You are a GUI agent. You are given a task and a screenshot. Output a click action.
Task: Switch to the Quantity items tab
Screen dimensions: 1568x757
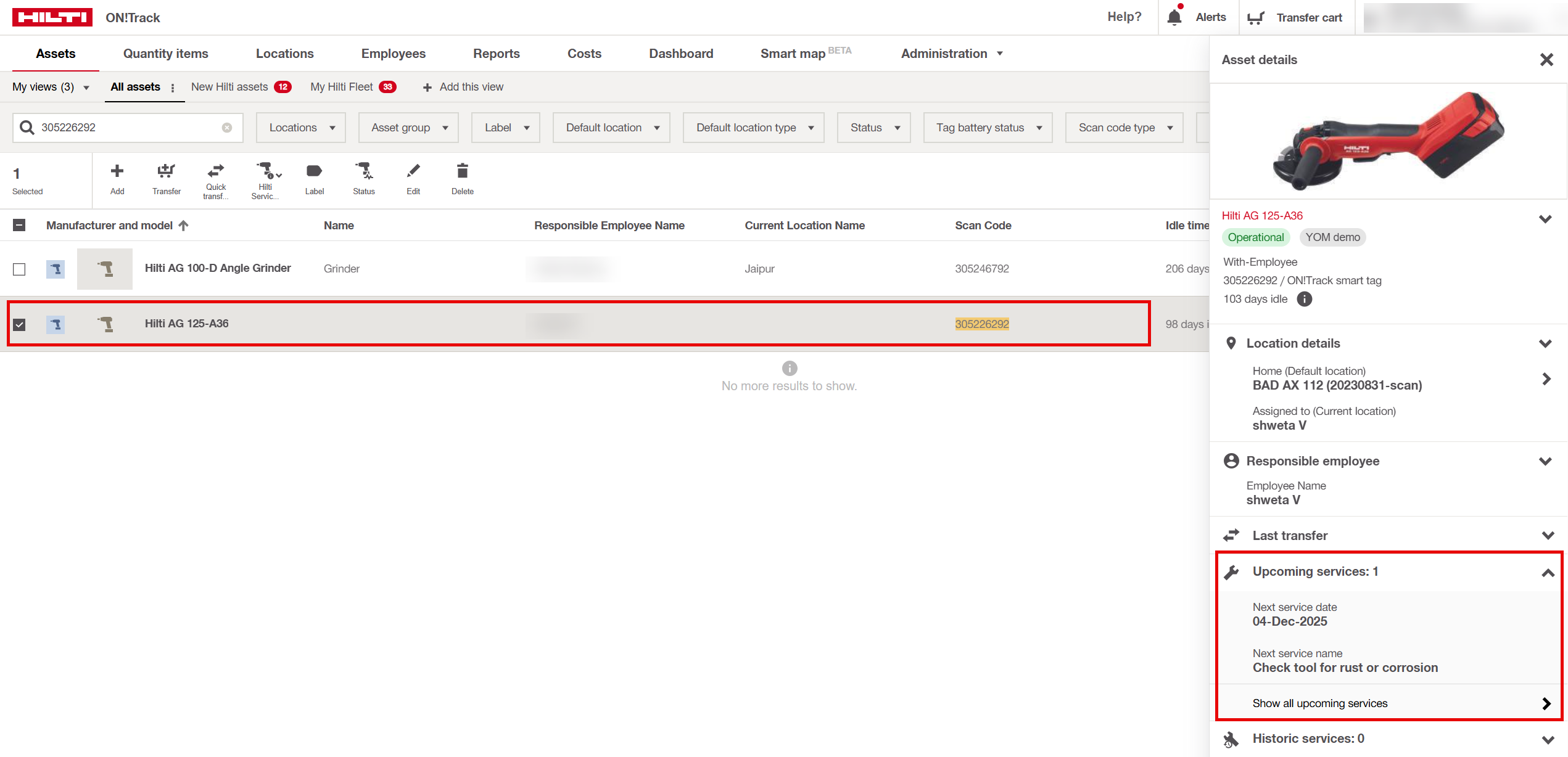coord(165,54)
